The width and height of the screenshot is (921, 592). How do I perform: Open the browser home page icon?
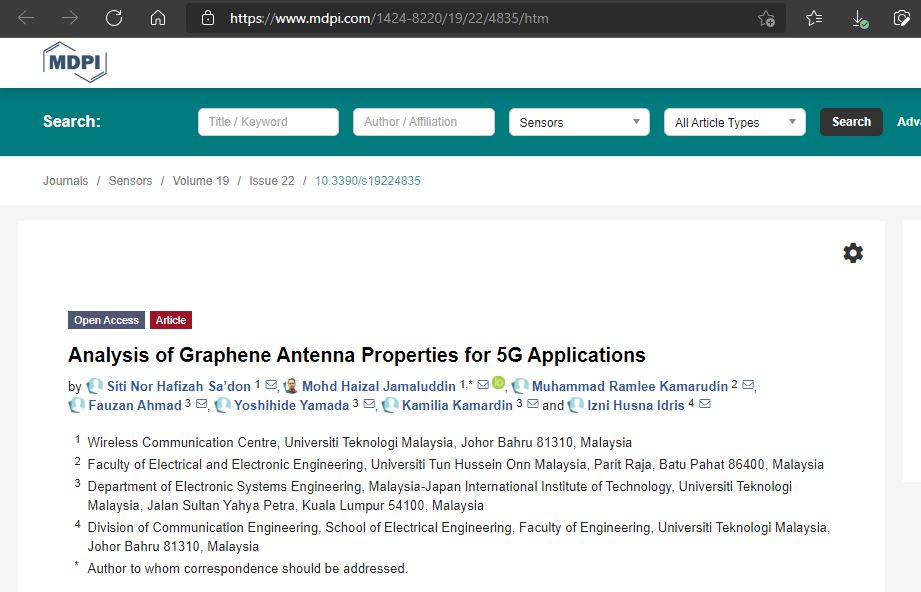157,18
